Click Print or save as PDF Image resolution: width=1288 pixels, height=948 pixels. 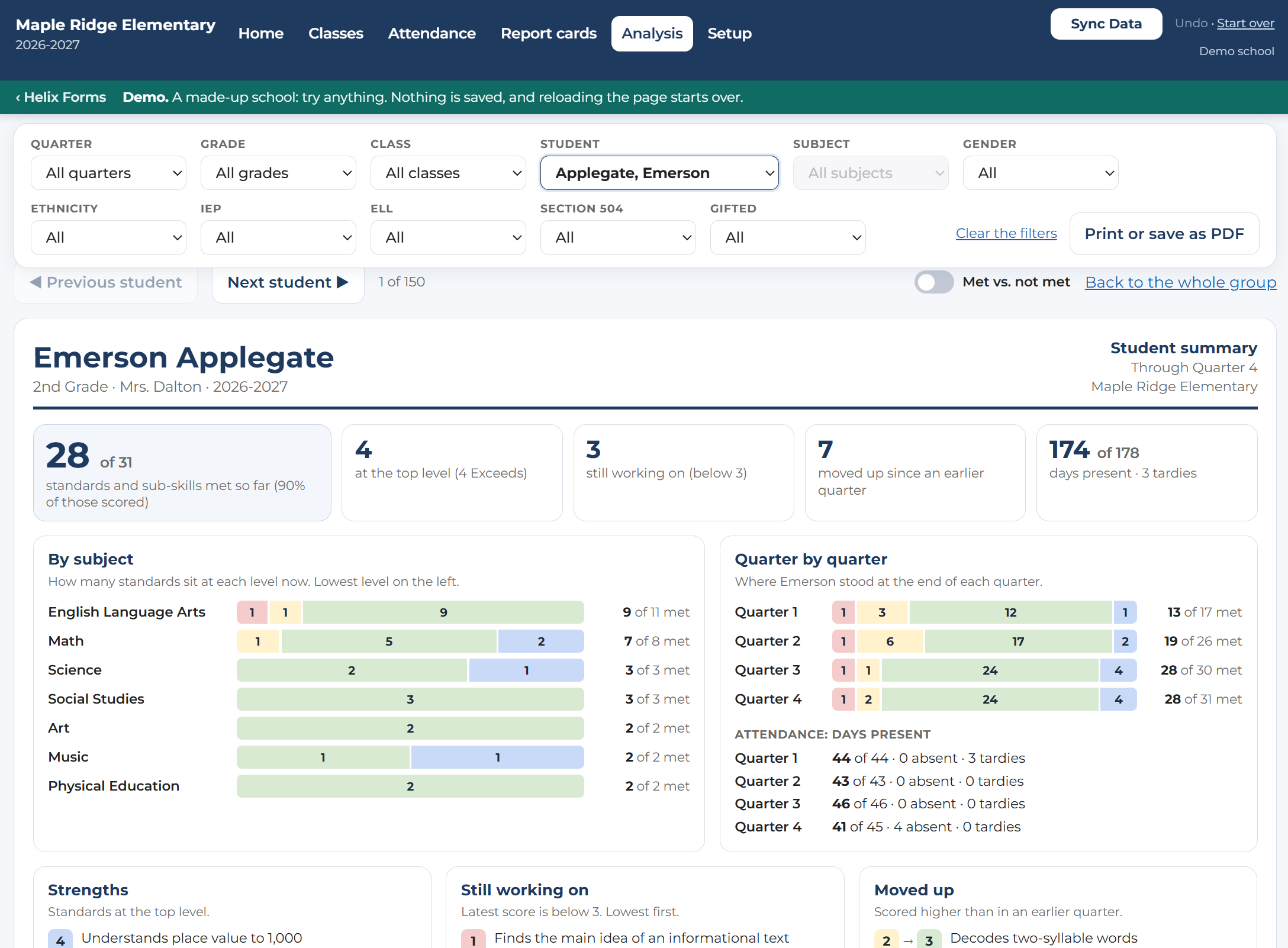pyautogui.click(x=1164, y=234)
